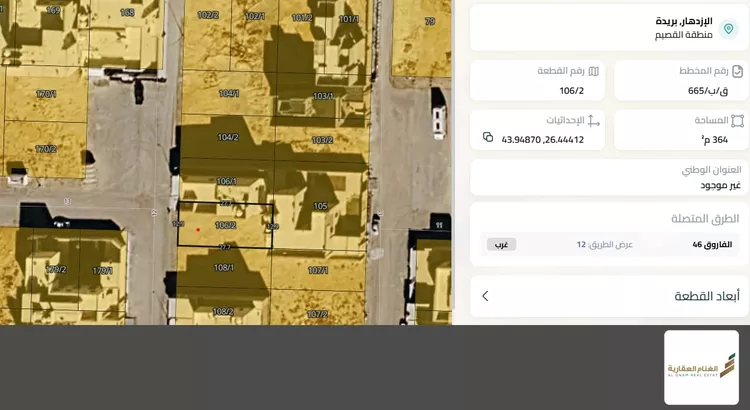The image size is (750, 410).
Task: Click the 106/2 value in info panel
Action: tap(572, 91)
